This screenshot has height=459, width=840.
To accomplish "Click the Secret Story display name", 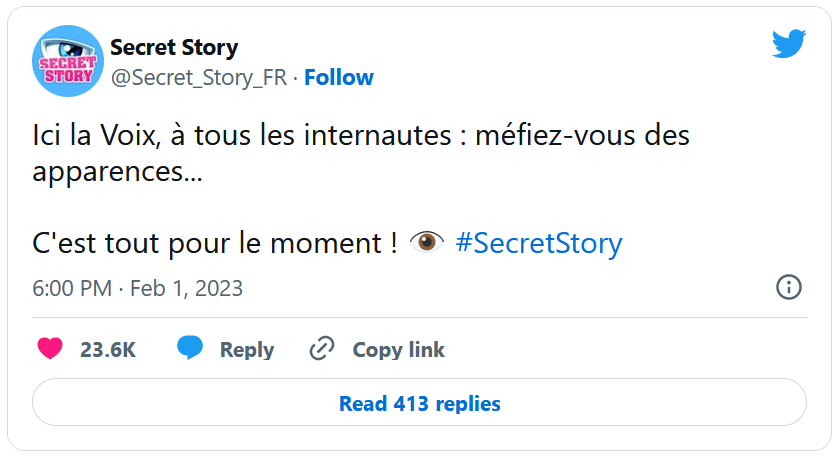I will coord(174,48).
